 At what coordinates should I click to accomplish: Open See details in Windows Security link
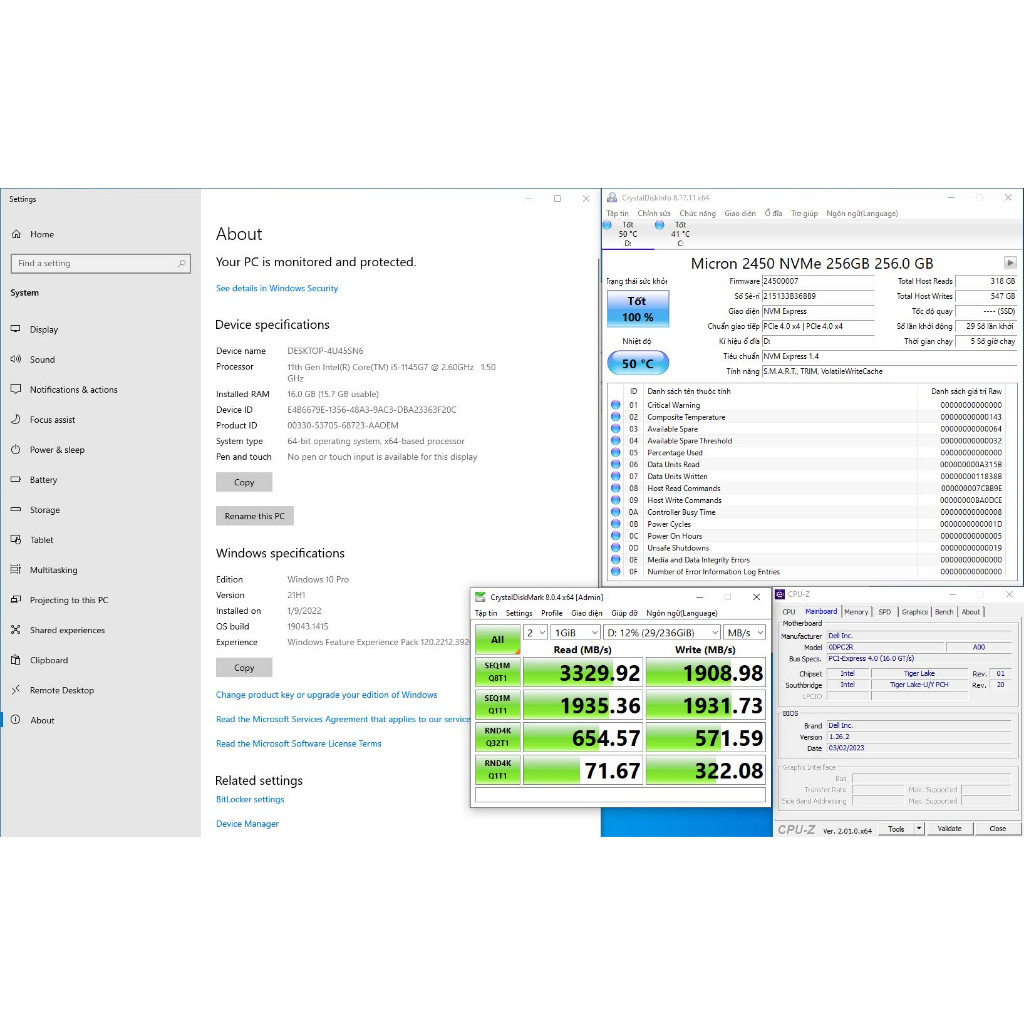277,288
